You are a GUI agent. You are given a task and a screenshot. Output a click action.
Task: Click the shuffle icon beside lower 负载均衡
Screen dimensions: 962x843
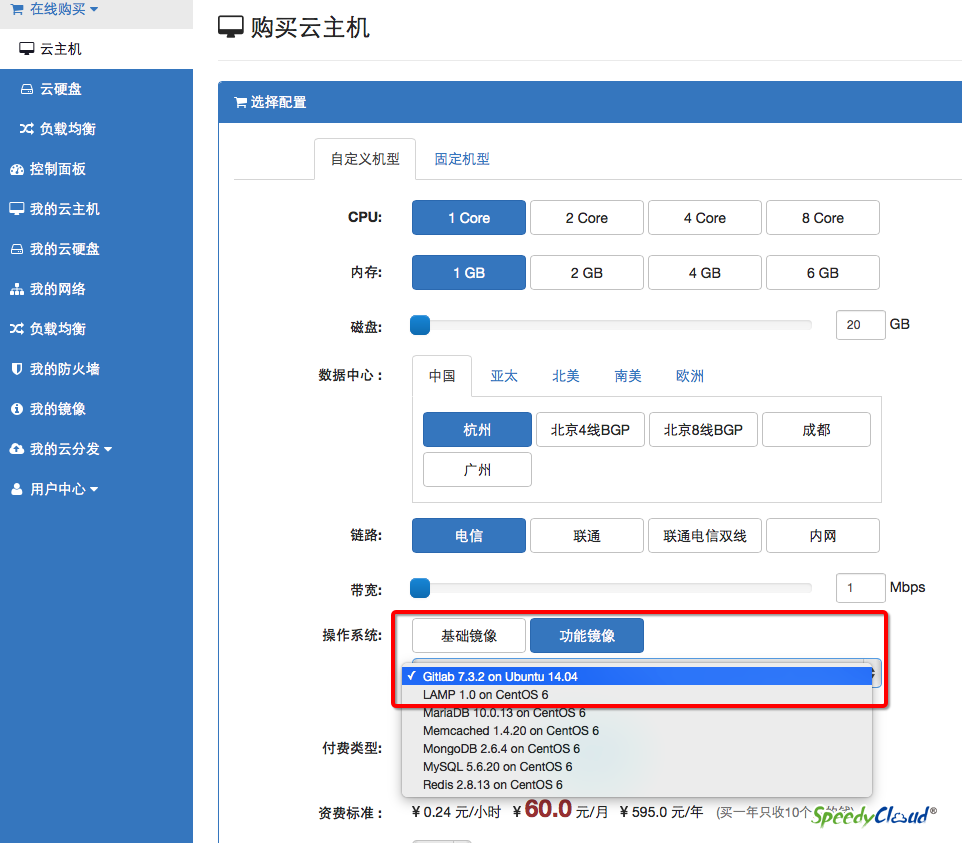click(17, 329)
